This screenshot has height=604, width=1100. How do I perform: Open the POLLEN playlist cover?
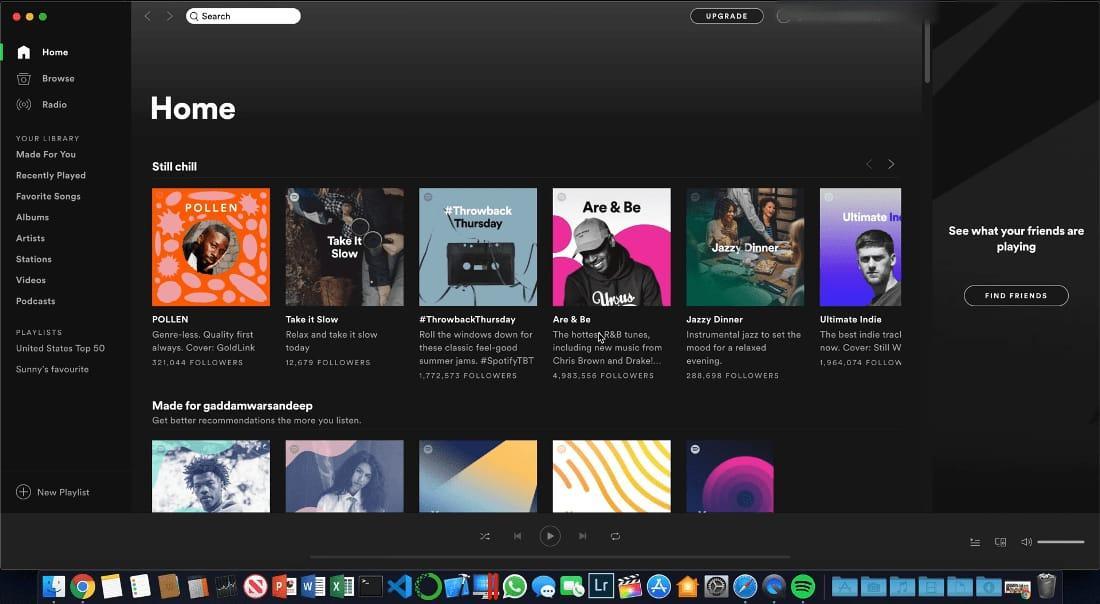coord(211,247)
